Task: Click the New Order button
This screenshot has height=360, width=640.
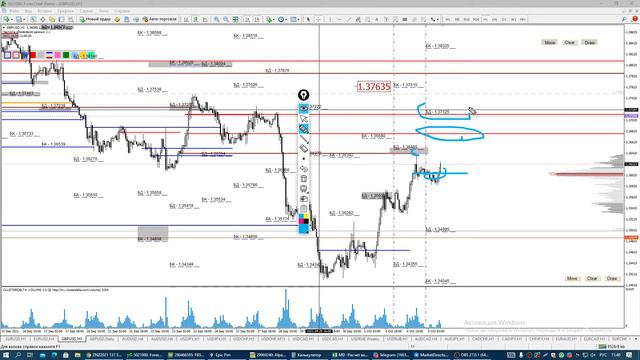Action: click(95, 19)
